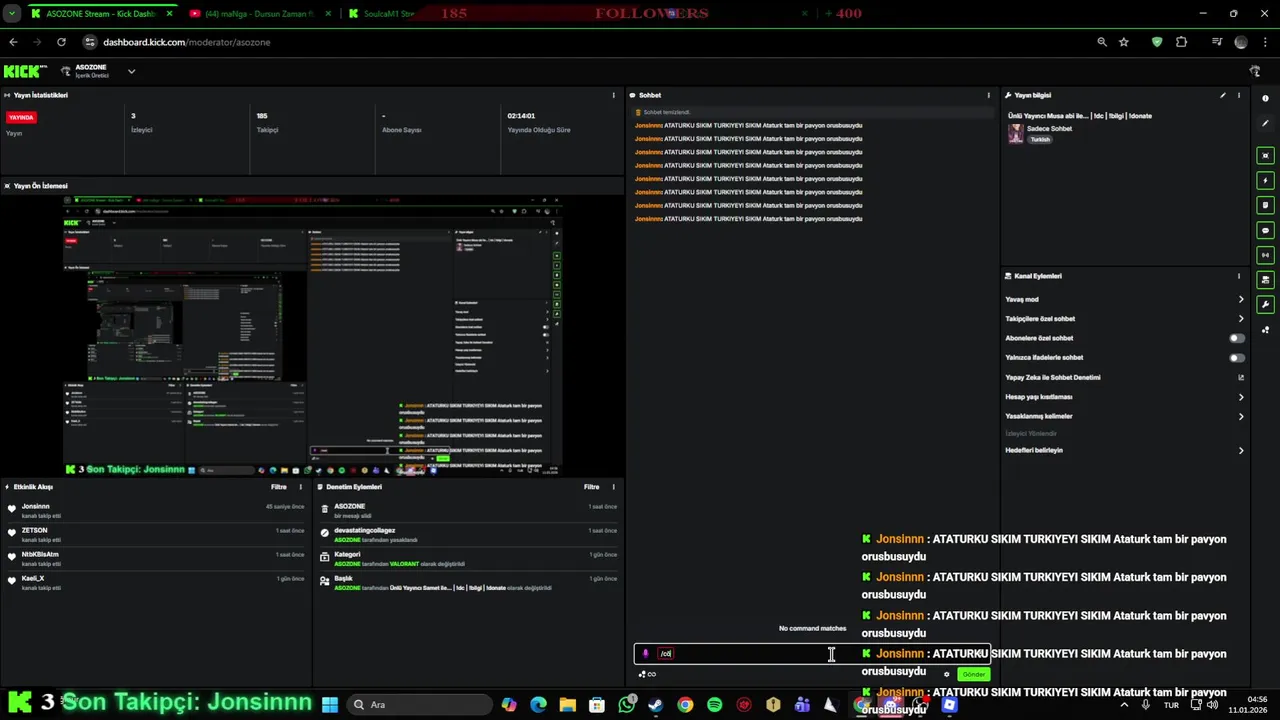Click the shield extension icon in toolbar
This screenshot has height=720, width=1280.
pos(1157,42)
